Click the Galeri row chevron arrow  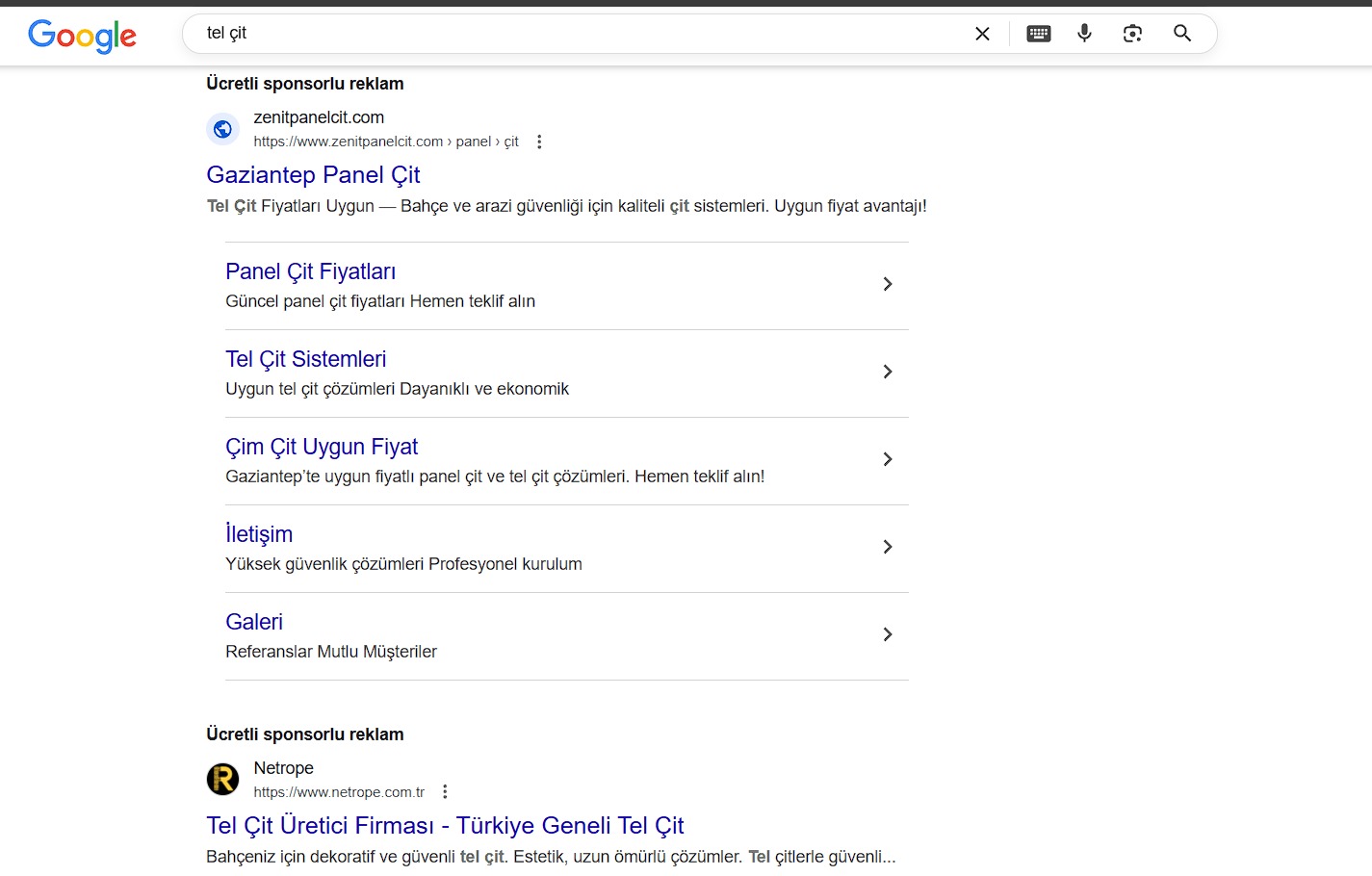click(887, 634)
